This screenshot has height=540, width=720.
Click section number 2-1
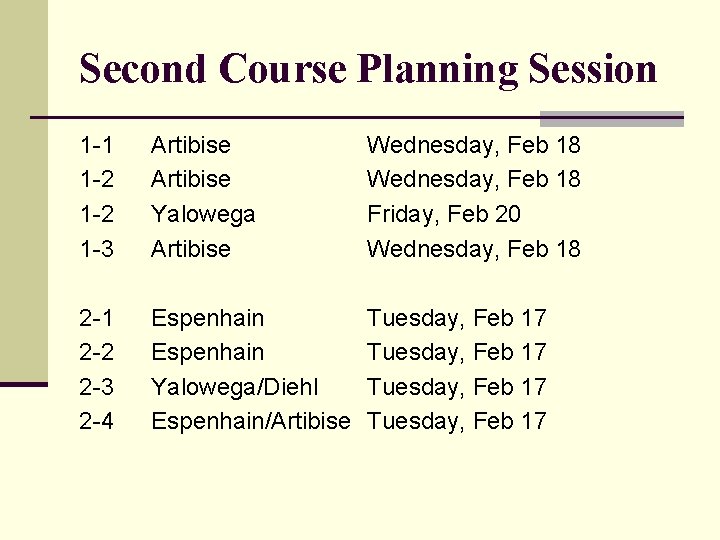(x=97, y=318)
